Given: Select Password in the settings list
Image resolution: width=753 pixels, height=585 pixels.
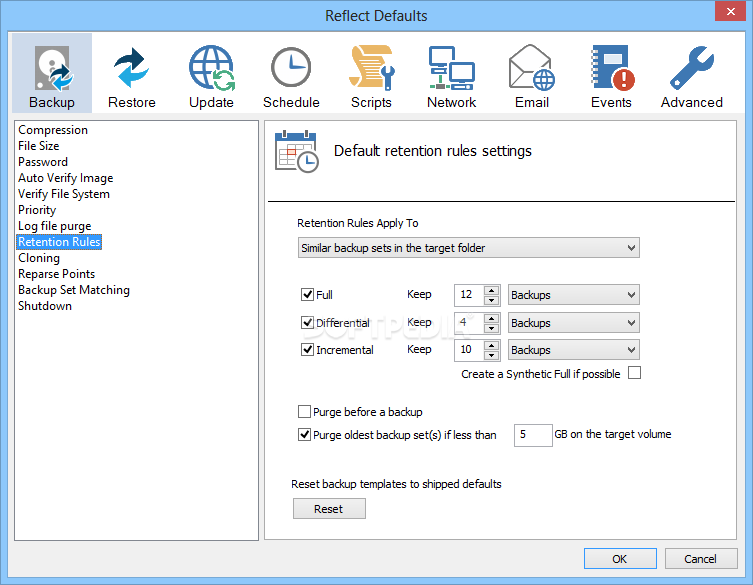Looking at the screenshot, I should pyautogui.click(x=43, y=162).
